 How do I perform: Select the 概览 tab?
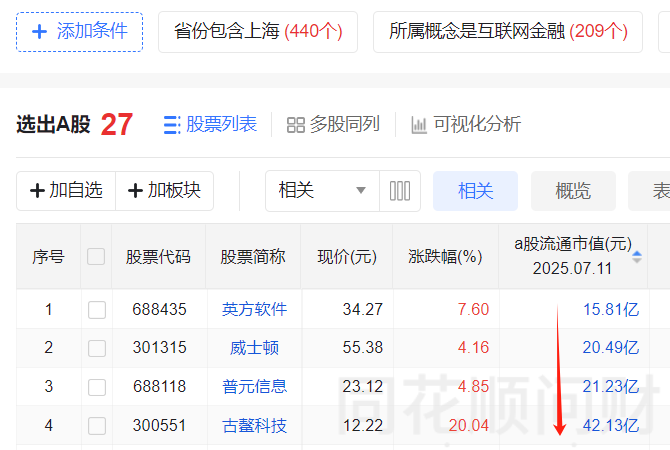573,191
